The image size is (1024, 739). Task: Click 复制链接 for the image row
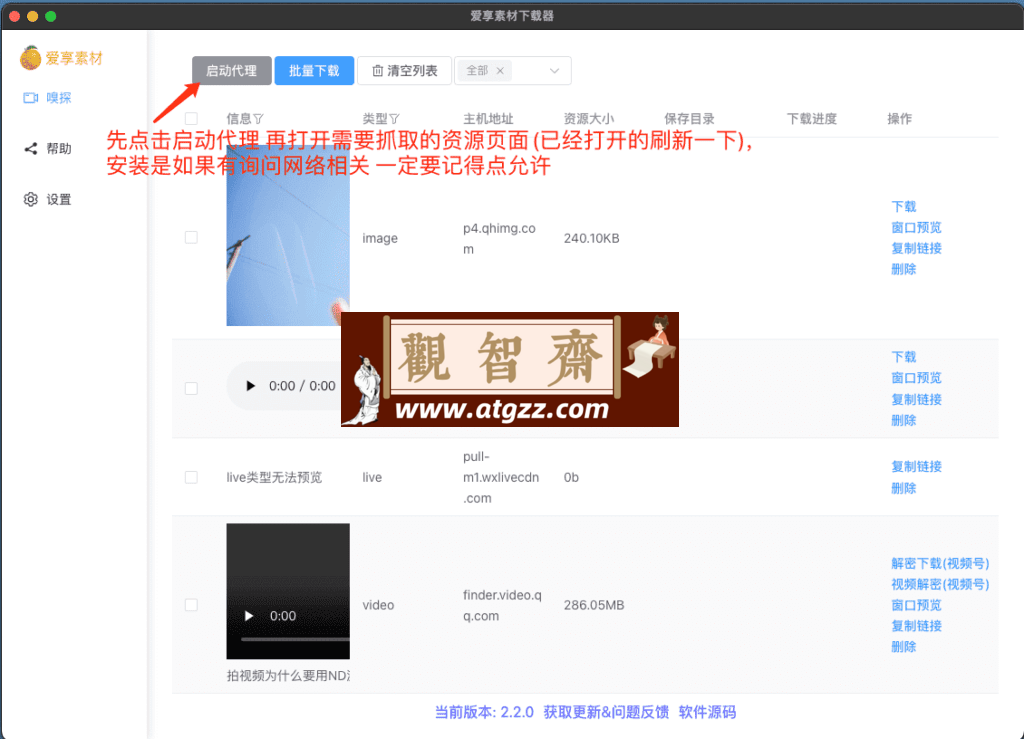point(916,248)
